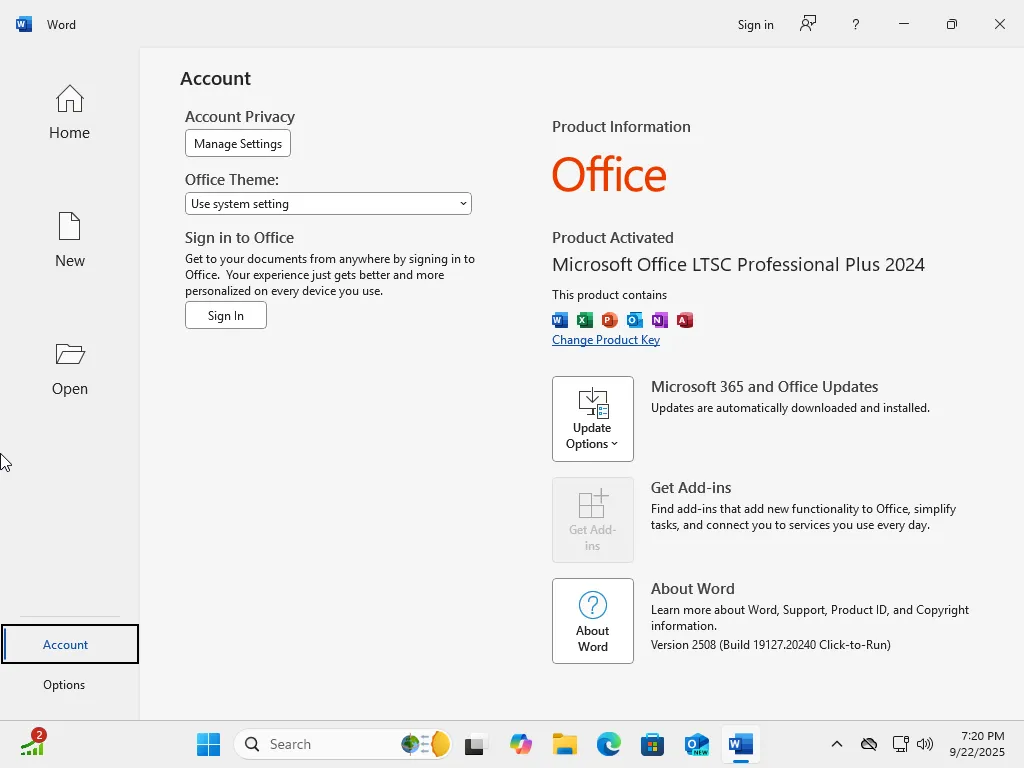Restore down the Word window

(952, 24)
